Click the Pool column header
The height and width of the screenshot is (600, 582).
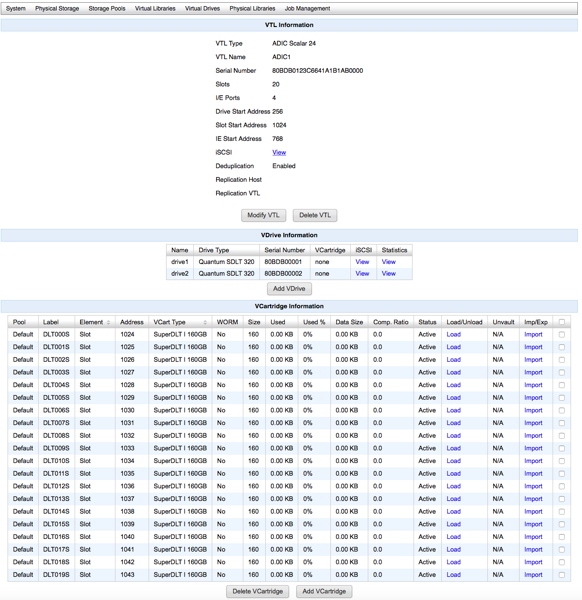coord(23,322)
